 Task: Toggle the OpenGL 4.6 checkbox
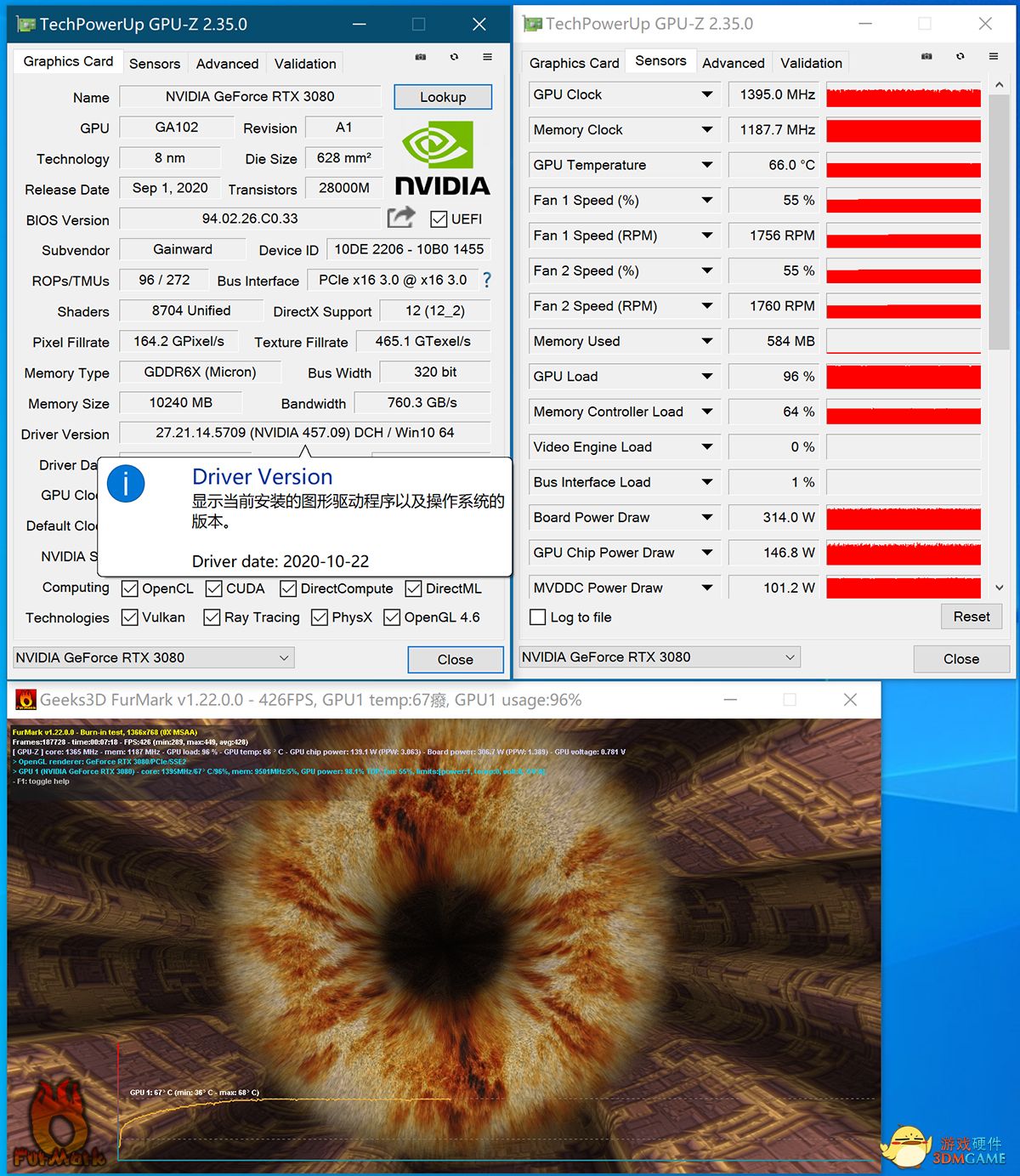coord(392,617)
